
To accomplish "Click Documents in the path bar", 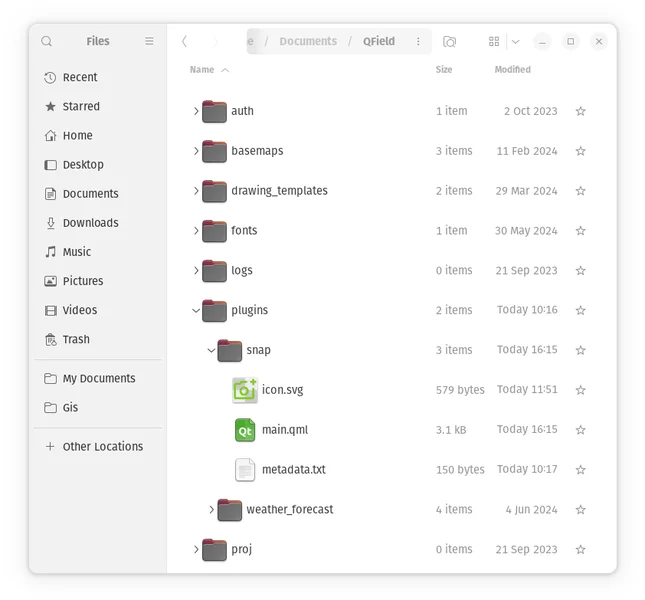I will pos(308,41).
